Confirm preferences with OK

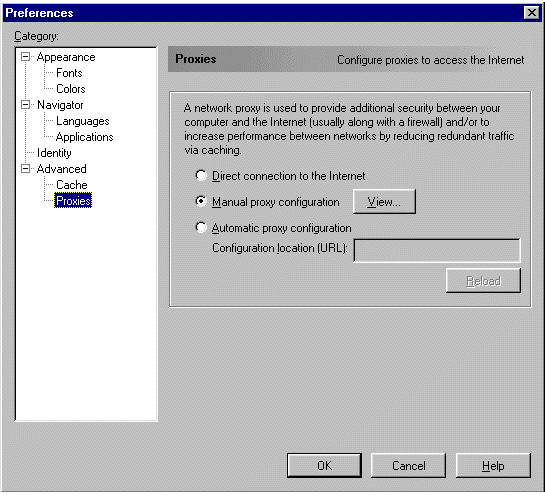point(324,465)
